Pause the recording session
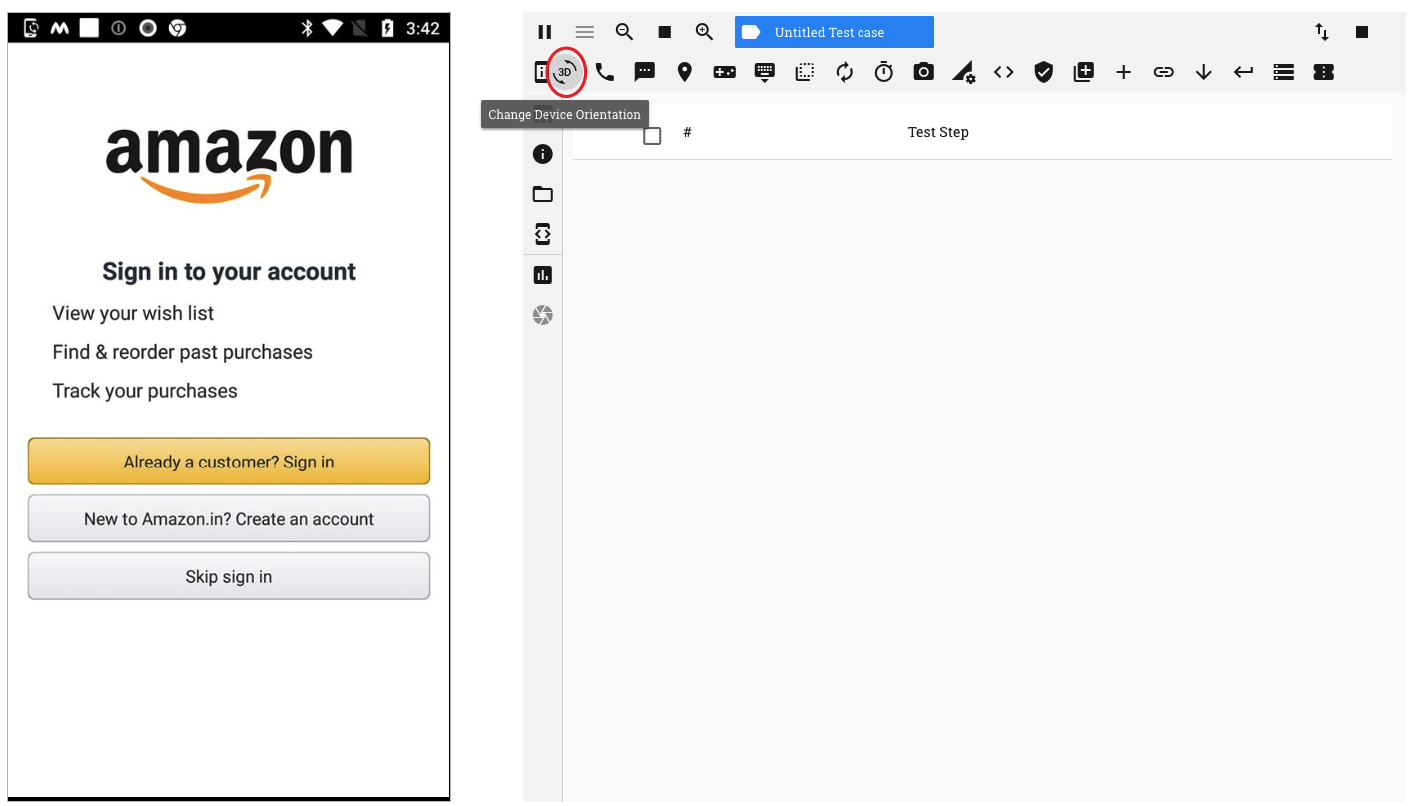Screen dimensions: 1416x806 click(545, 32)
